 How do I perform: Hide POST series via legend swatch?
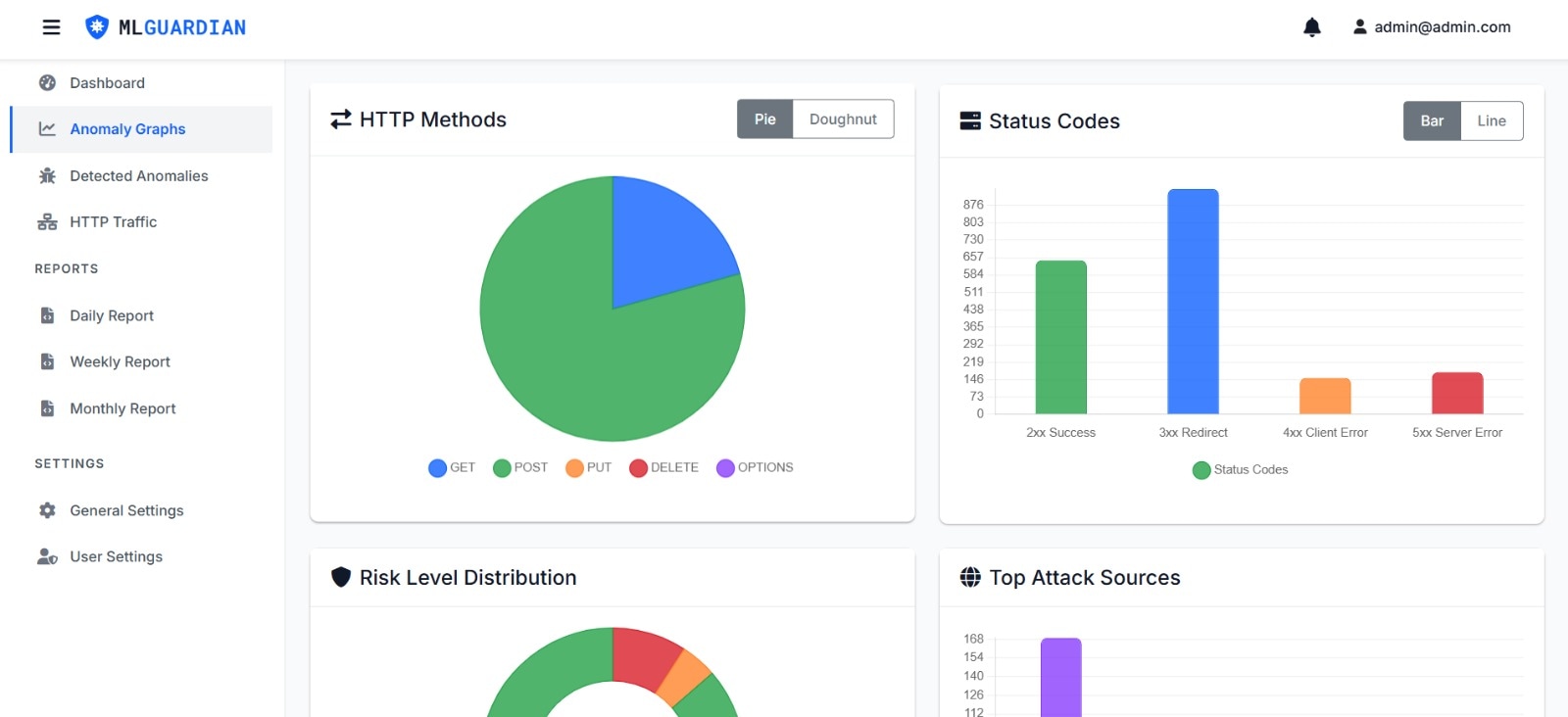tap(502, 468)
